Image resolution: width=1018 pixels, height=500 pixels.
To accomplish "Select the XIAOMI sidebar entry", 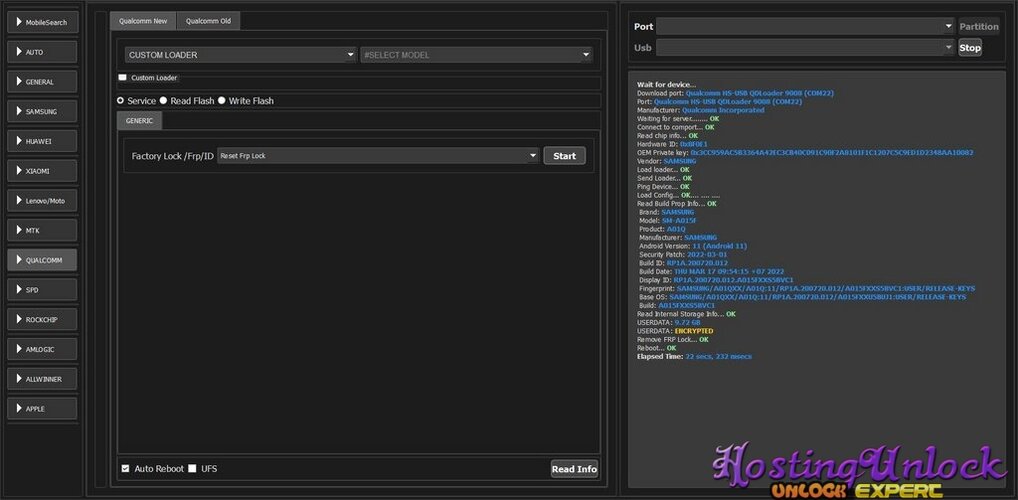I will (x=42, y=171).
